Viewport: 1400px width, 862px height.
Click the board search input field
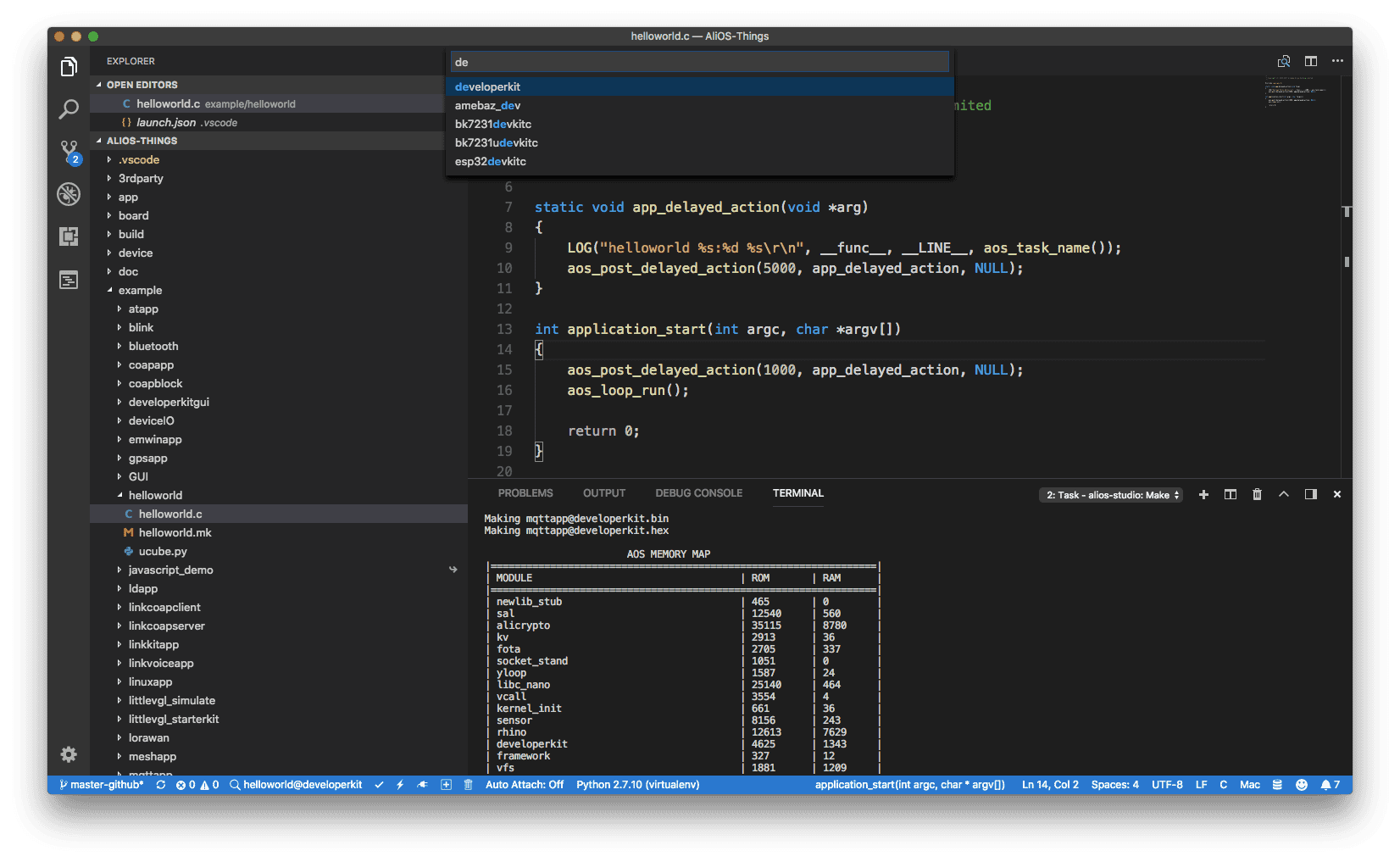[699, 62]
